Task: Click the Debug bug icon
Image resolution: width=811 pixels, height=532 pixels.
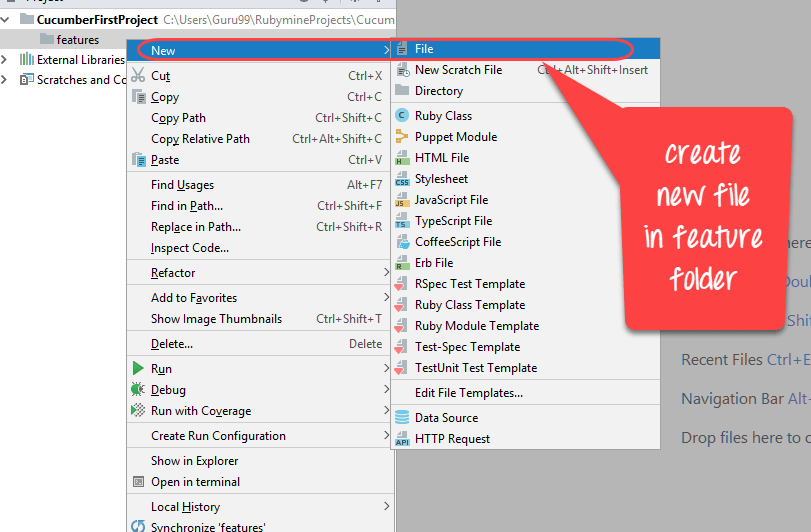Action: [138, 390]
